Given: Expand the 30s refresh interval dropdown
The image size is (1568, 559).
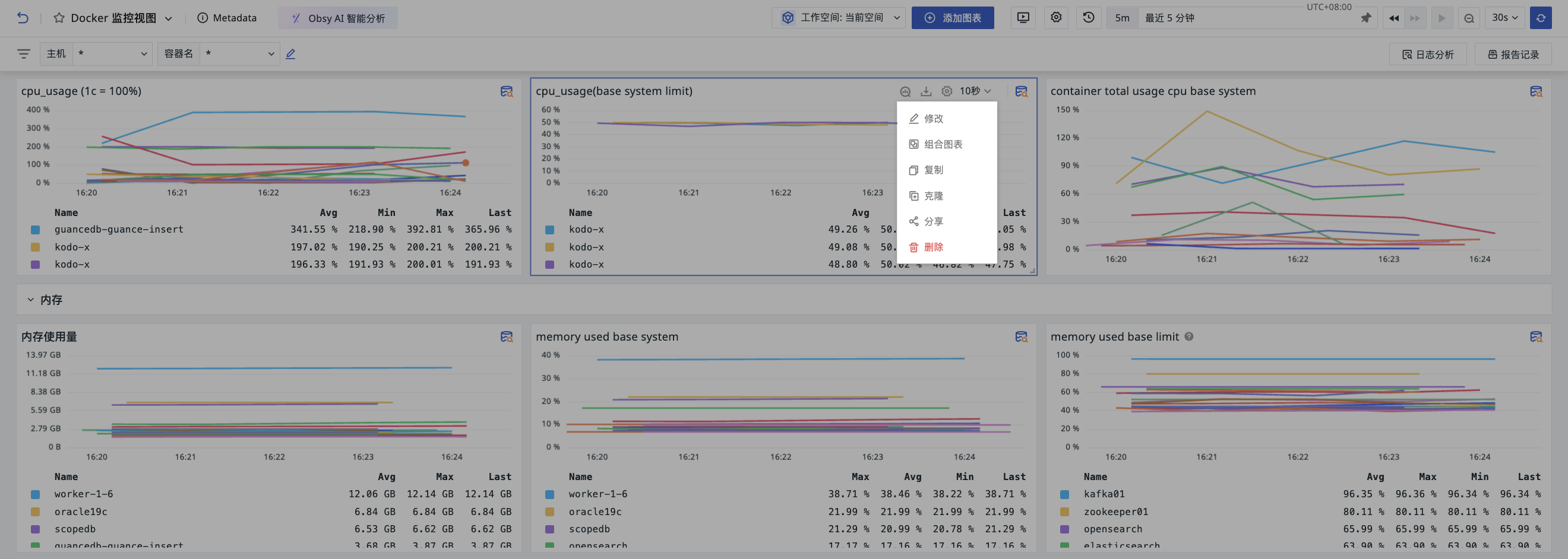Looking at the screenshot, I should click(1504, 18).
